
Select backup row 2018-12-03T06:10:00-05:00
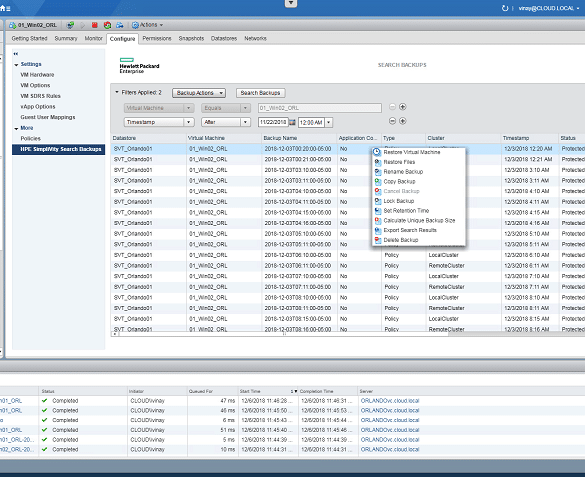348,255
